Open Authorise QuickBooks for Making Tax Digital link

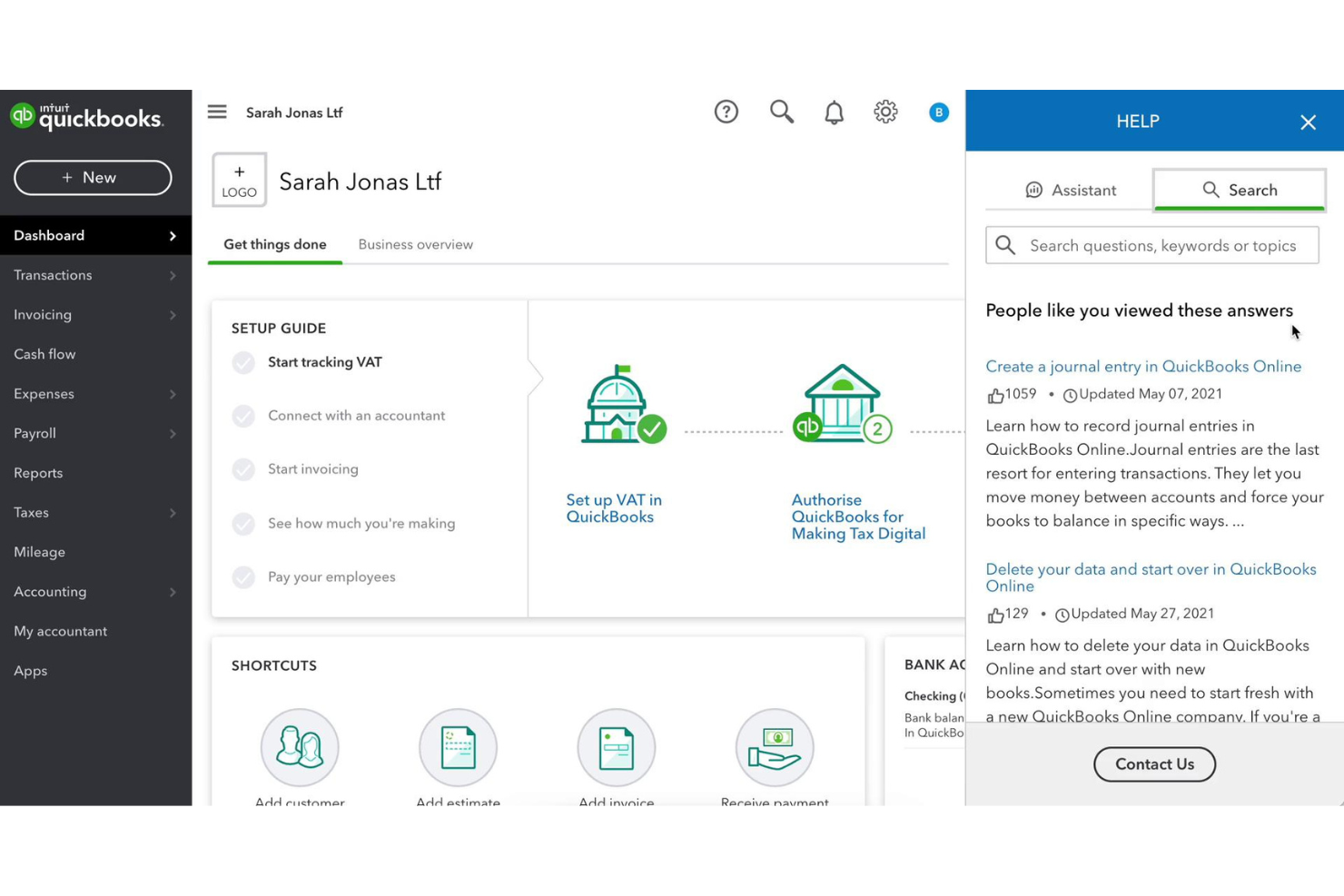[x=858, y=517]
